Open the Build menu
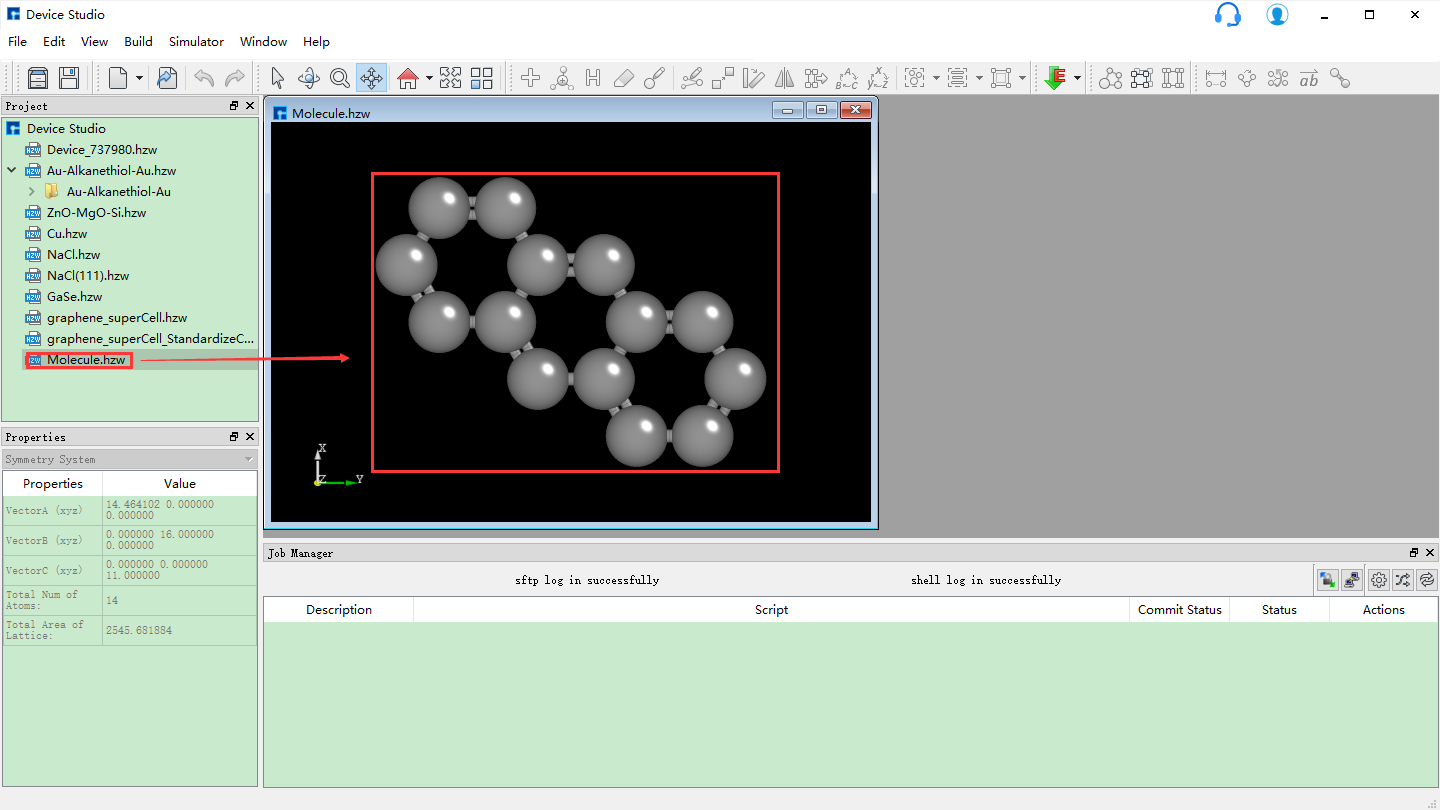Viewport: 1440px width, 810px height. pyautogui.click(x=138, y=41)
